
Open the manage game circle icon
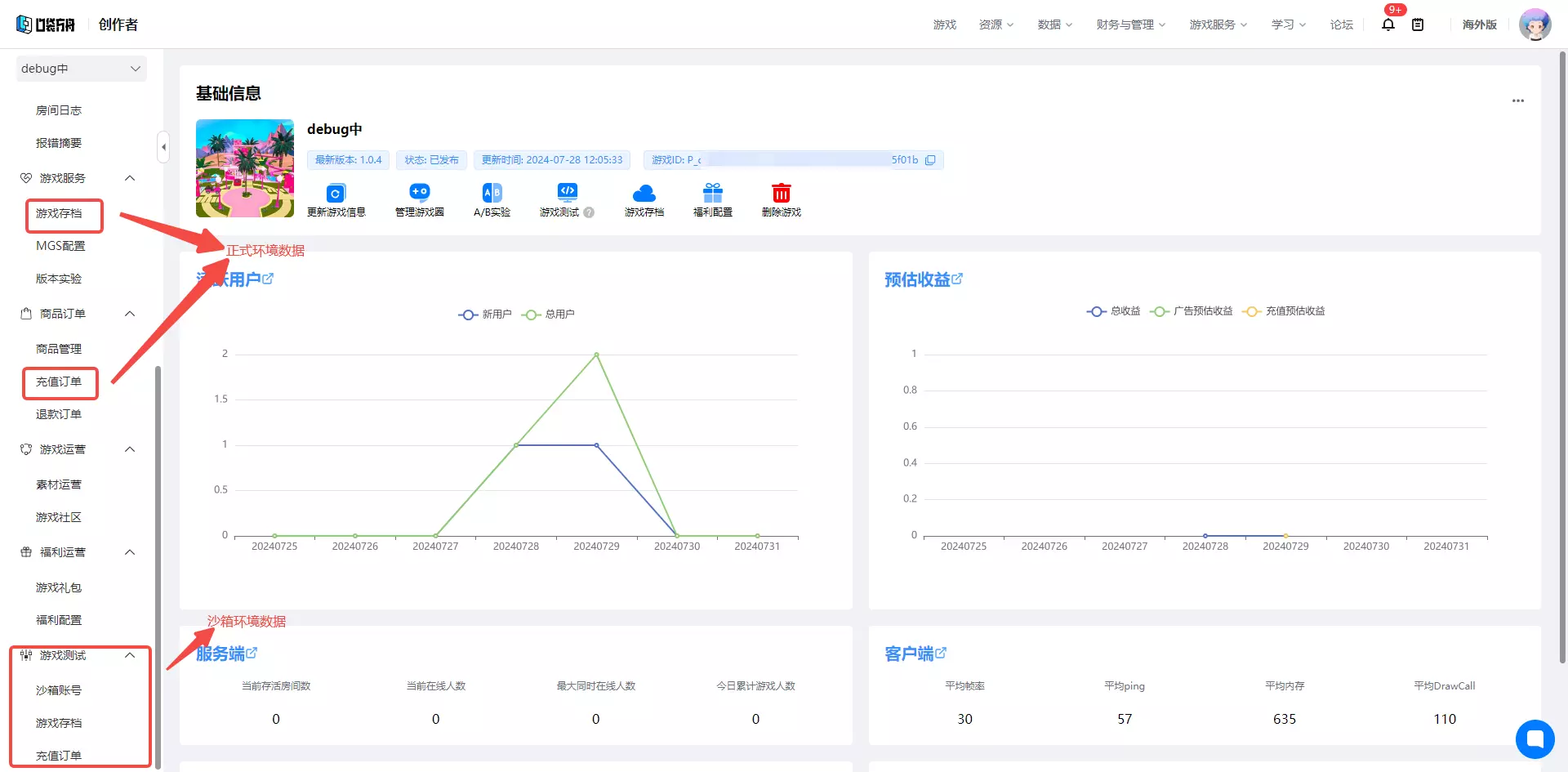[420, 193]
